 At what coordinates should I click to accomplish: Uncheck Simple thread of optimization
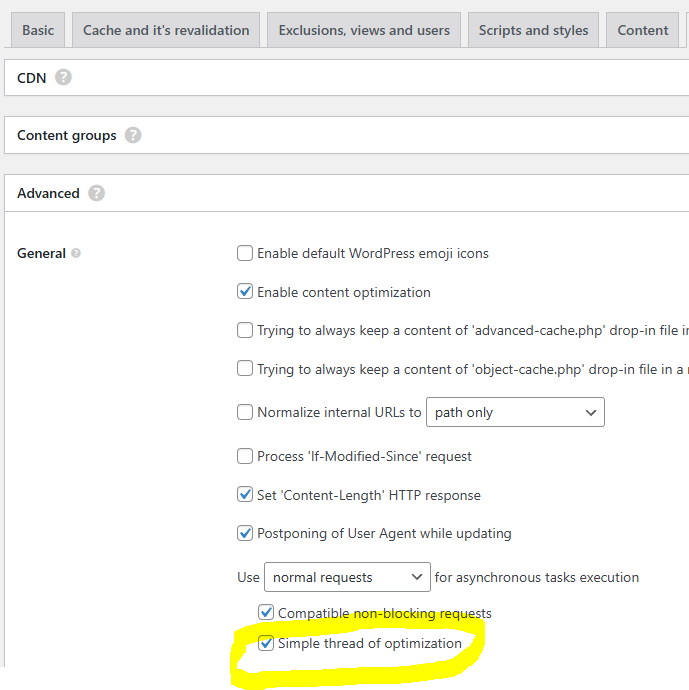click(266, 643)
